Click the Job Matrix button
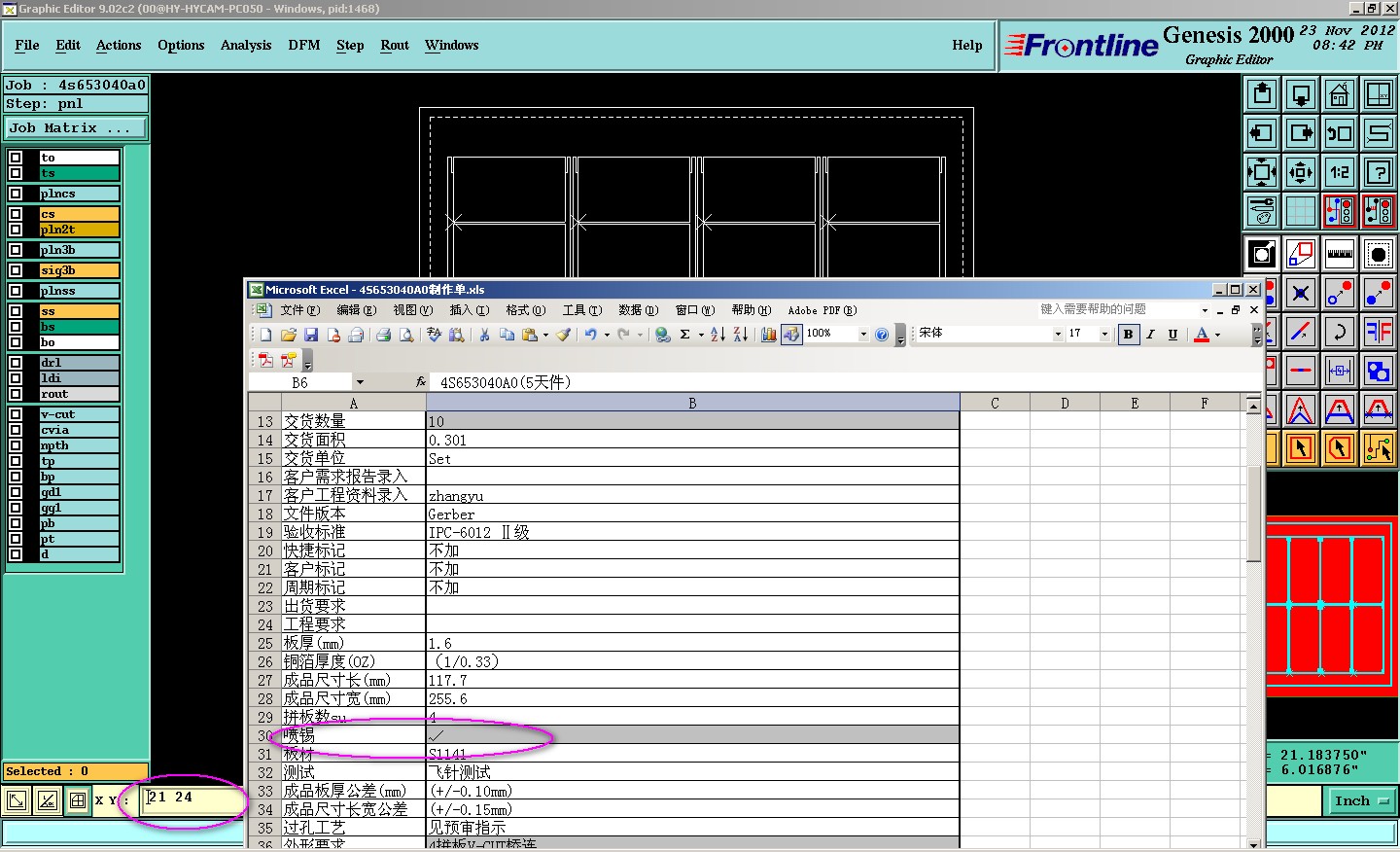 click(x=76, y=127)
